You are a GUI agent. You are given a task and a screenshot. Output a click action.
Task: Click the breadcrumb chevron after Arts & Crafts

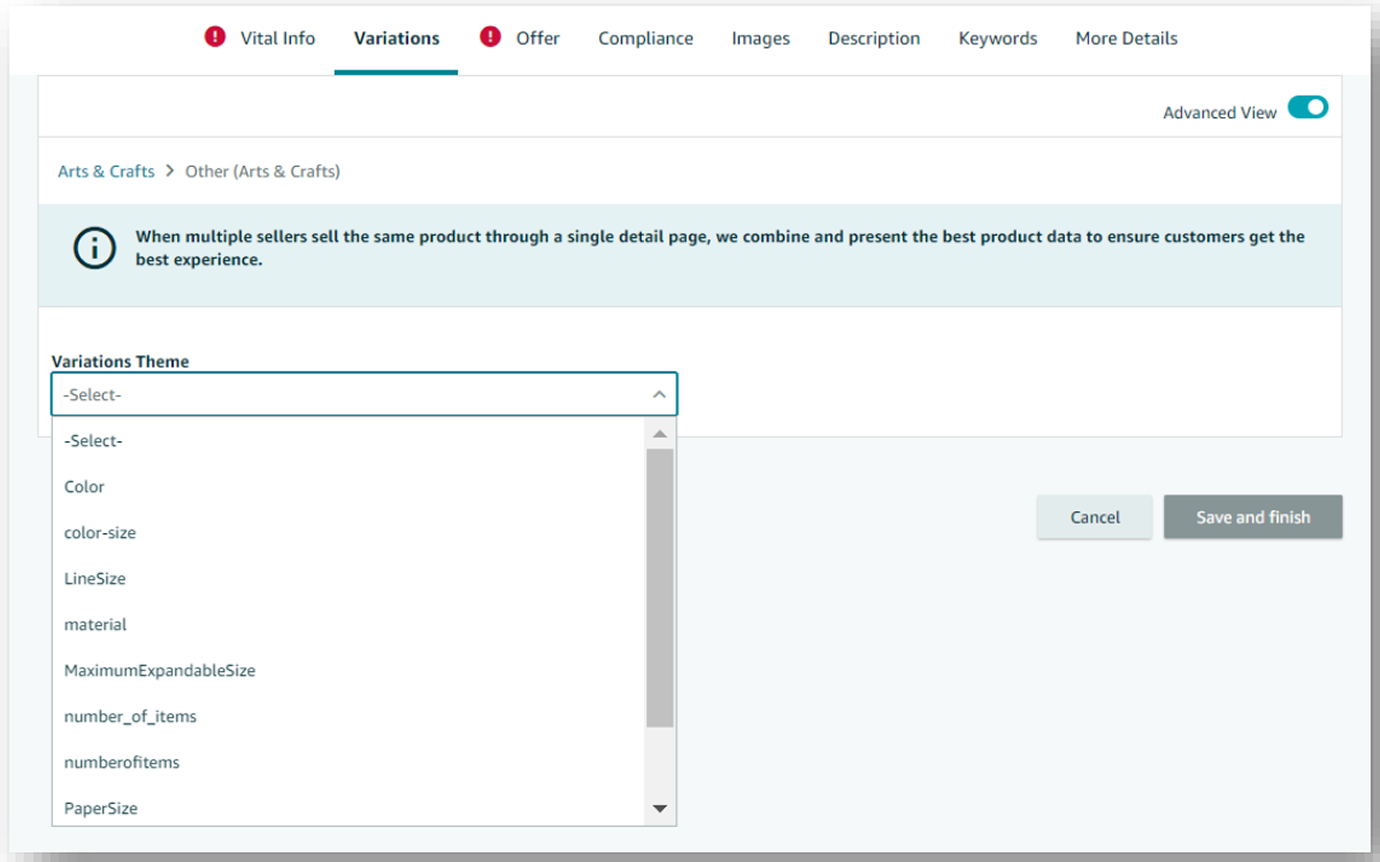(170, 171)
